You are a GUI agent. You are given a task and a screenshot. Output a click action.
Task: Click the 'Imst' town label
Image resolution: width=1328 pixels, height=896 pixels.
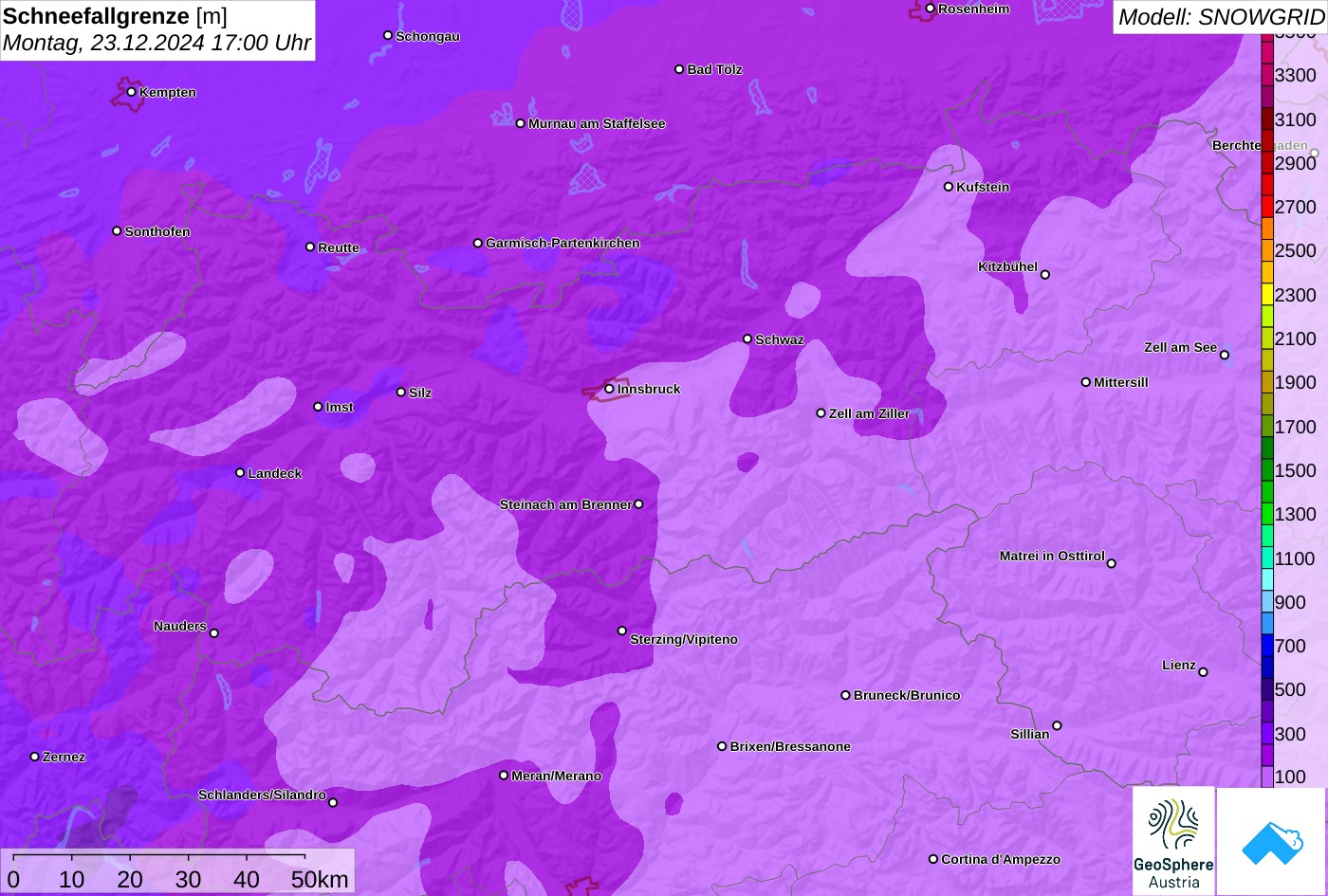340,407
